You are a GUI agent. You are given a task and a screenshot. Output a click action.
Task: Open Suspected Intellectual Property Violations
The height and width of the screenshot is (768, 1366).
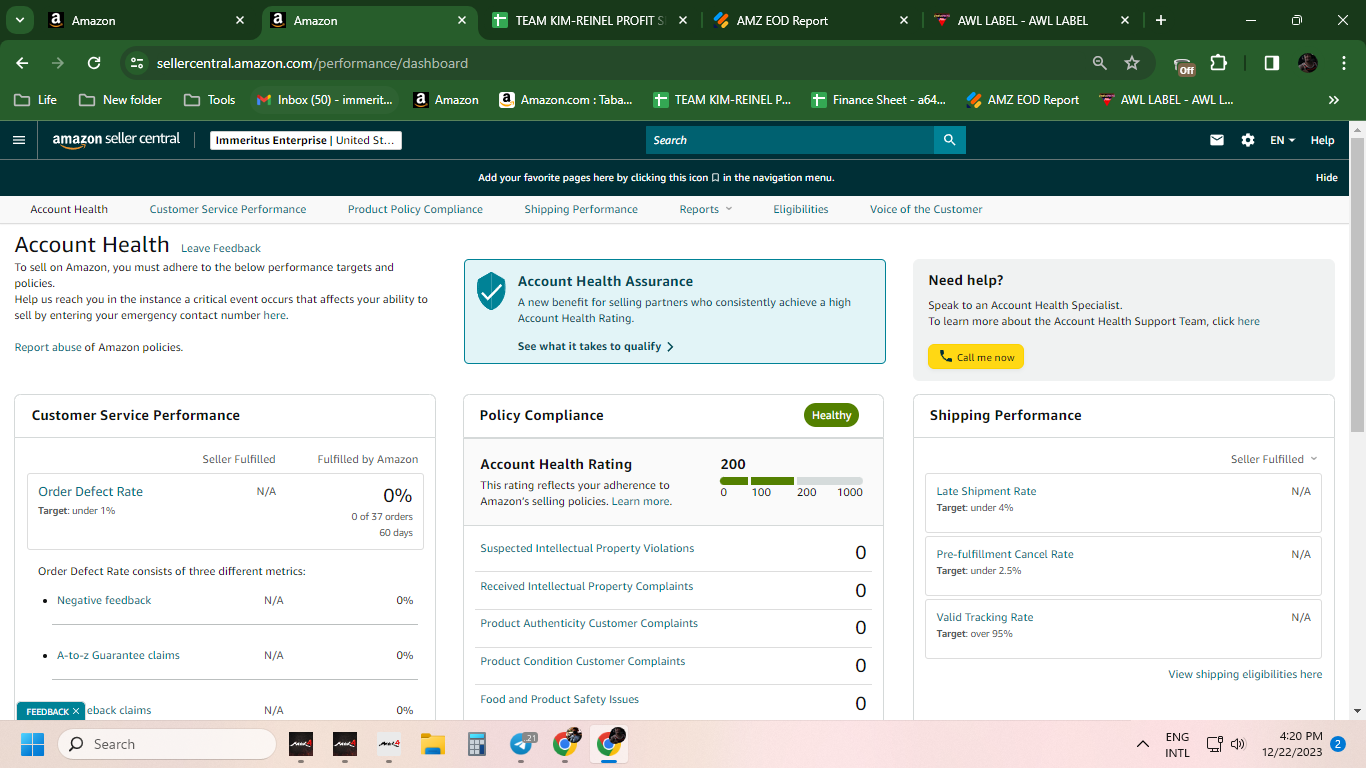click(x=587, y=548)
